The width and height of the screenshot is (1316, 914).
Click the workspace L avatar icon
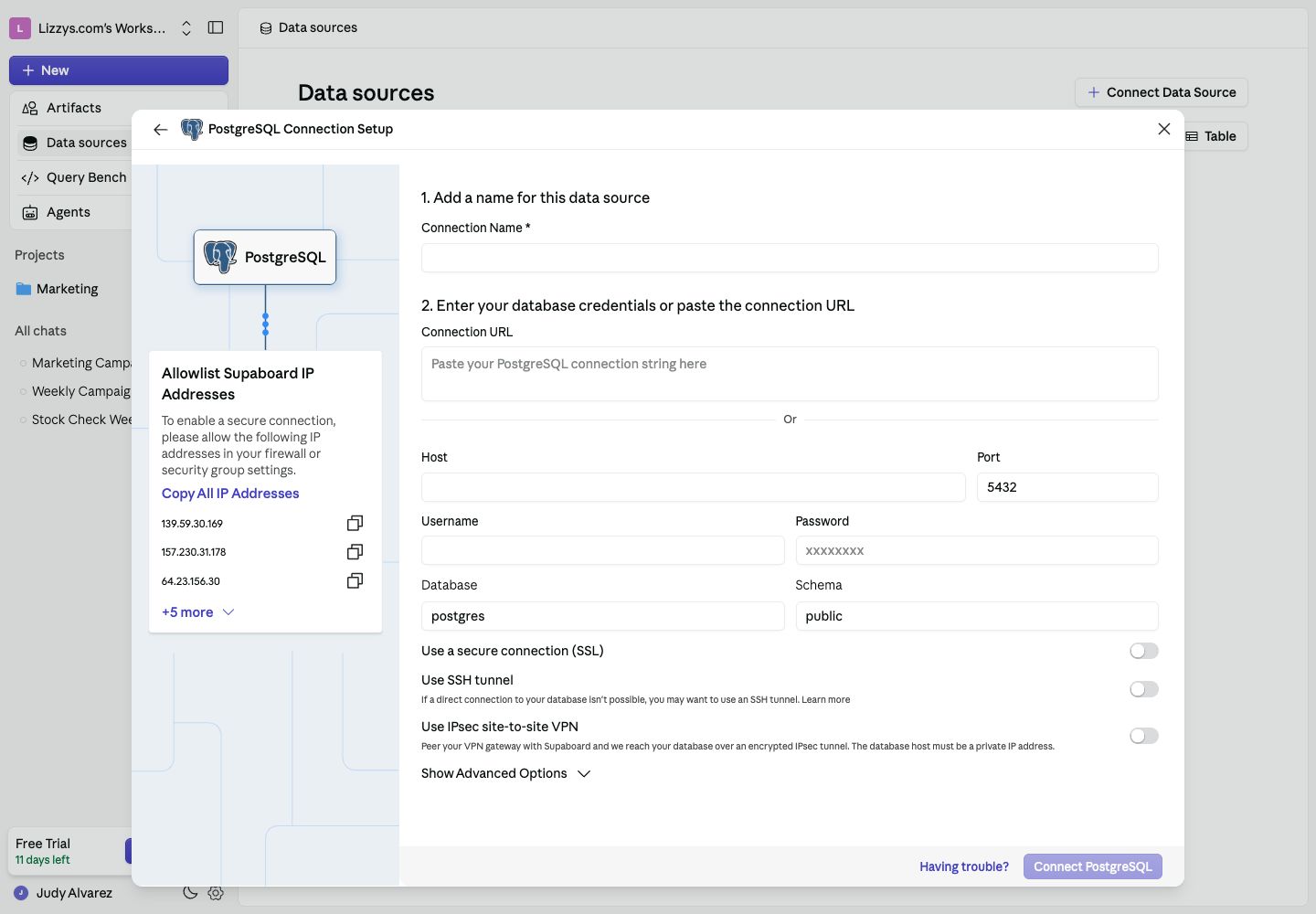[20, 28]
